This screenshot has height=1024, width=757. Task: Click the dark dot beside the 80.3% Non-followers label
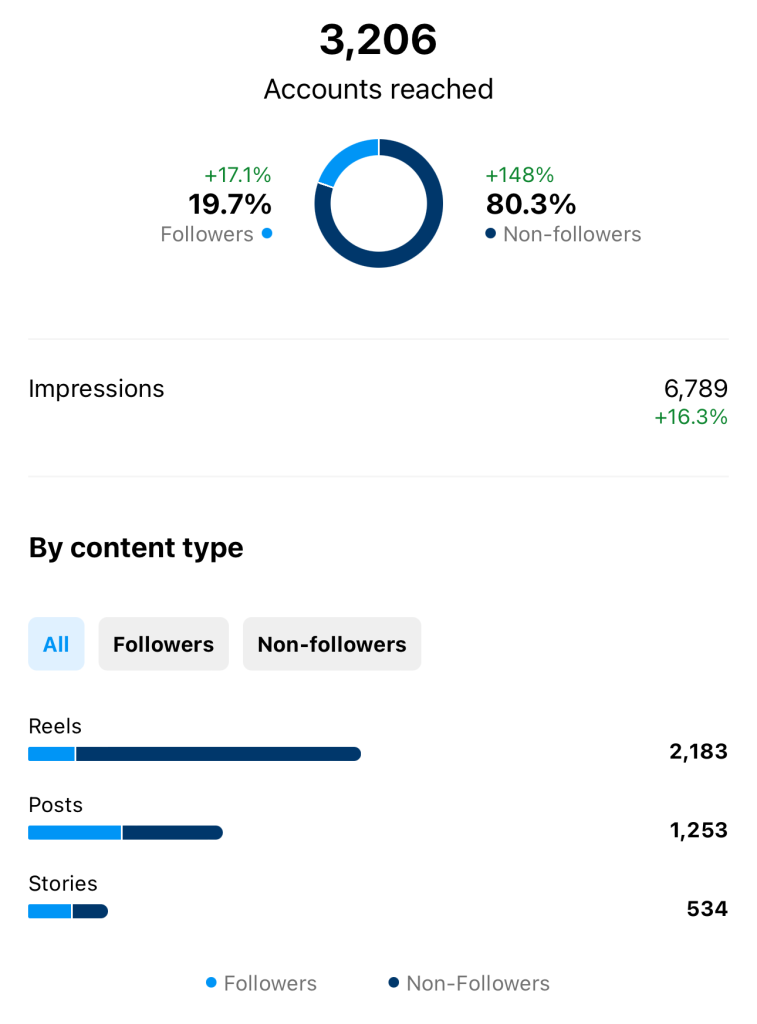(490, 234)
